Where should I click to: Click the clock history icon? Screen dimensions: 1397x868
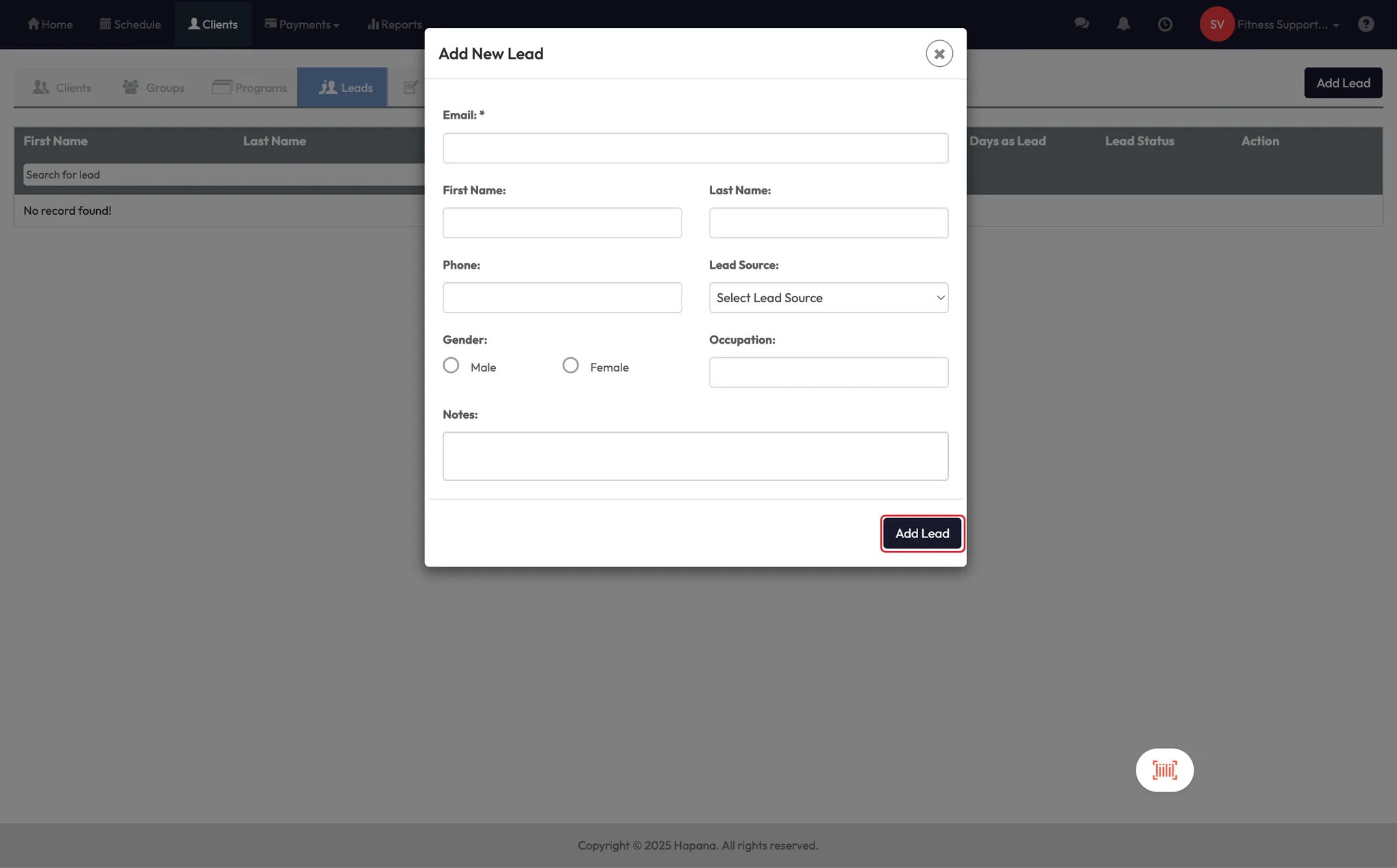point(1165,25)
